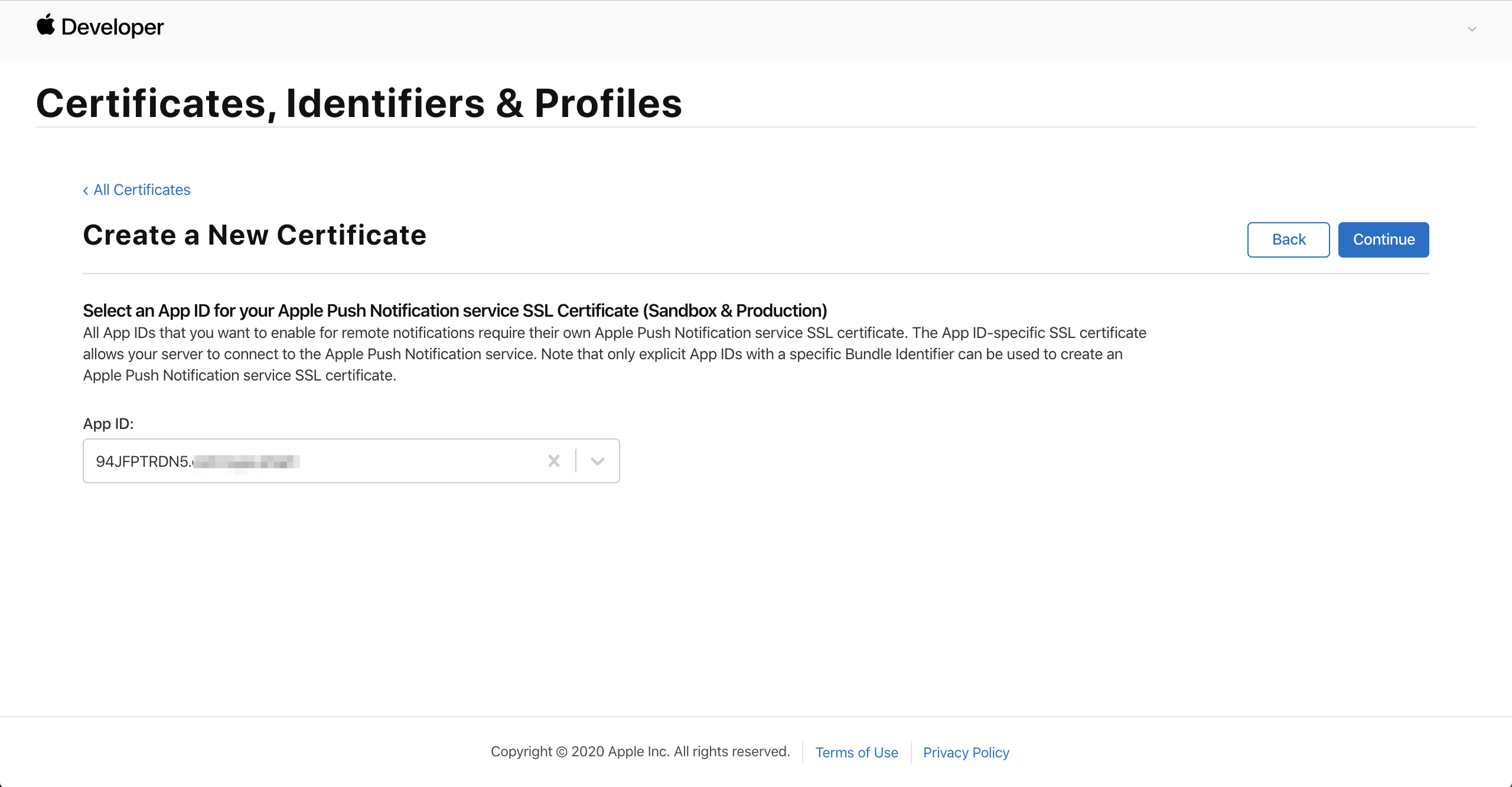Open the account menu chevron in header
This screenshot has height=787, width=1512.
1472,29
